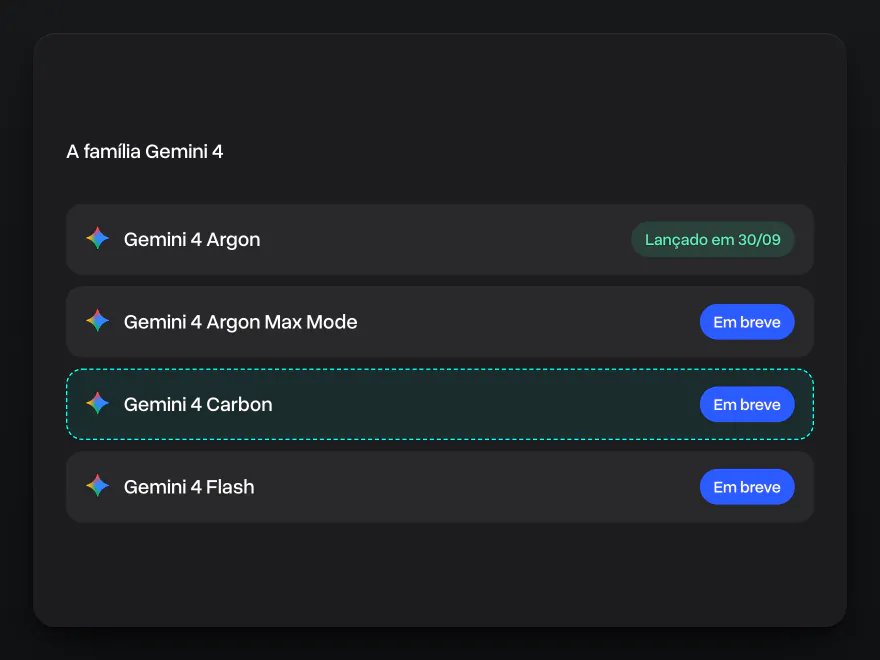
Task: Click the Gemini sparkle icon in the Carbon row
Action: pos(98,404)
